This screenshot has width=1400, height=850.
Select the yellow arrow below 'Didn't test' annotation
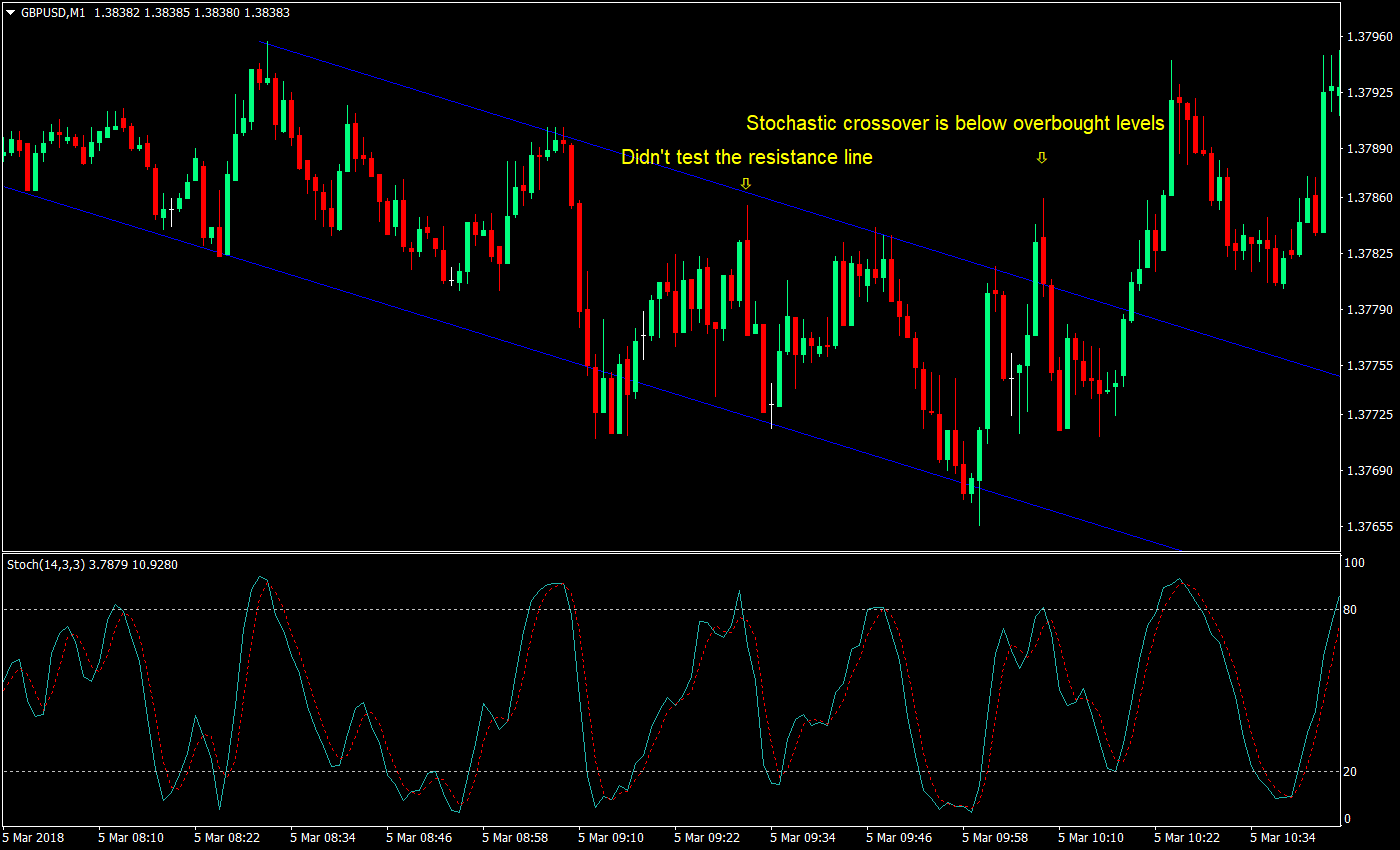(746, 184)
